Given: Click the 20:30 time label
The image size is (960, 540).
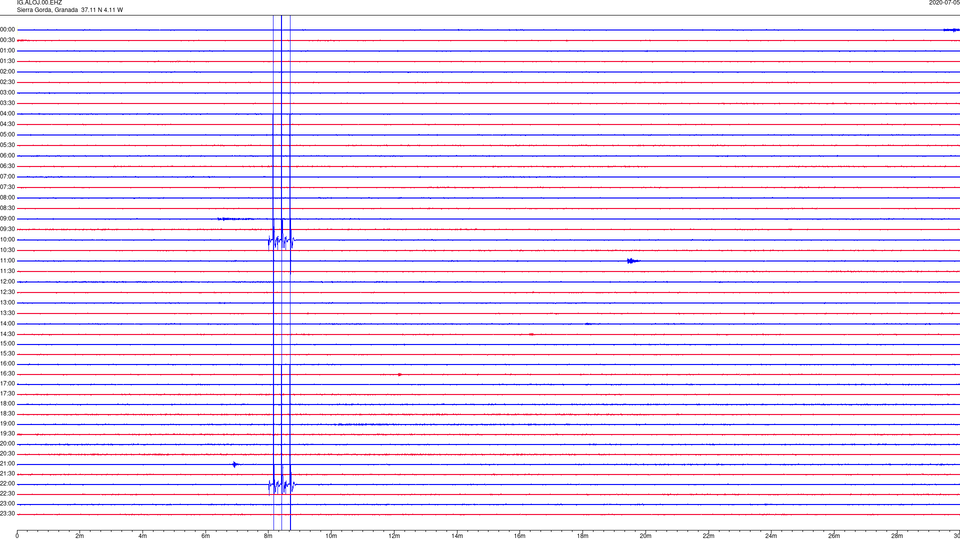Looking at the screenshot, I should (7, 454).
